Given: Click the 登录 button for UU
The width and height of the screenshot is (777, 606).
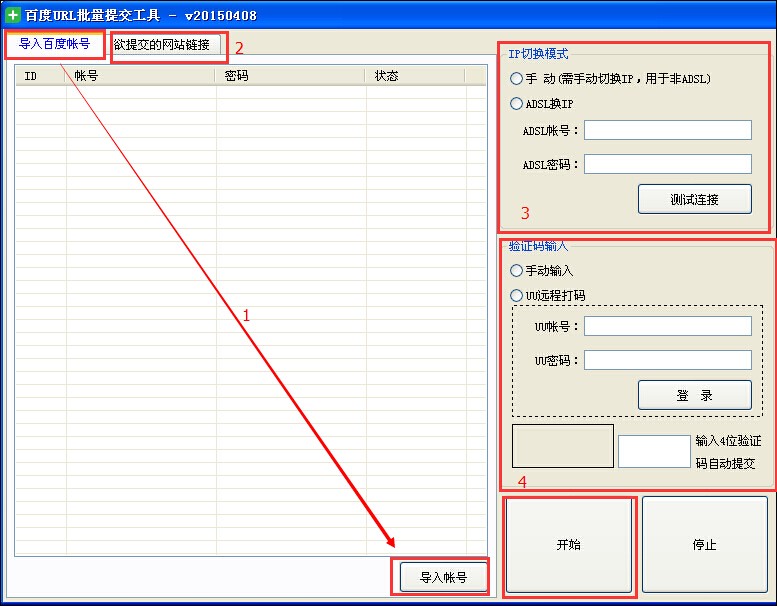Looking at the screenshot, I should click(695, 395).
